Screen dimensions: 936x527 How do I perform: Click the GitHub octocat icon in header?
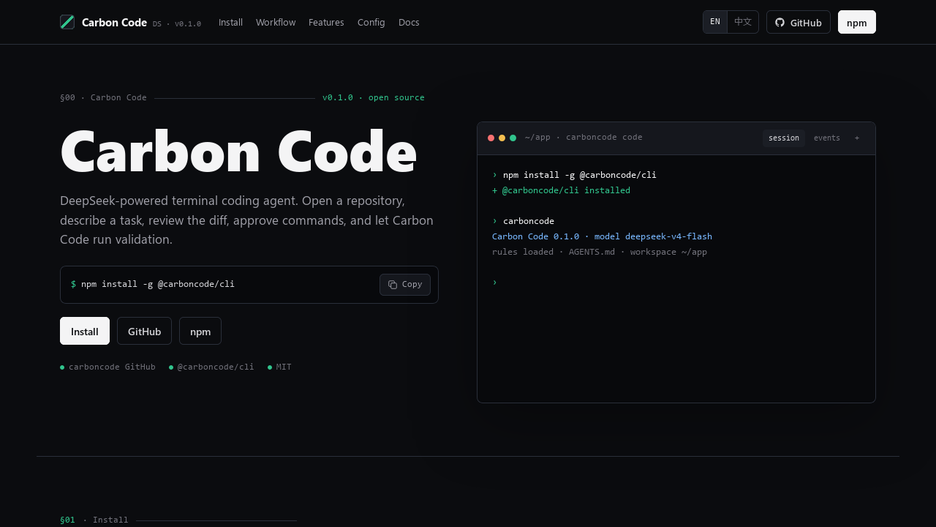(780, 23)
